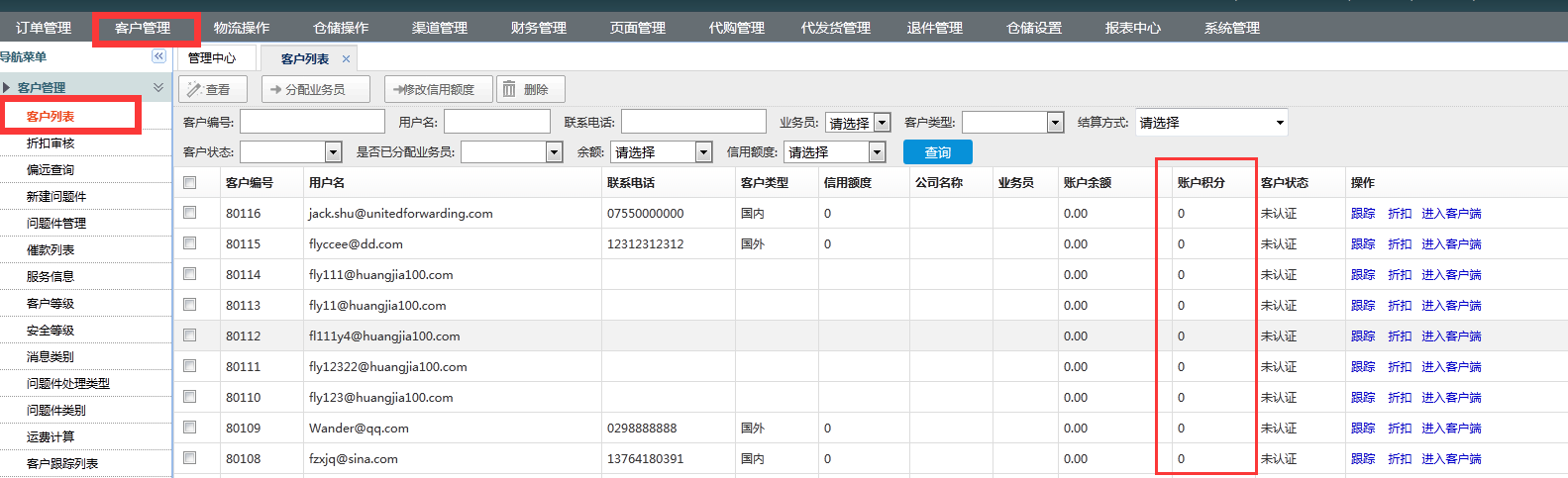Select 偏远查询 in the sidebar
Image resolution: width=1568 pixels, height=478 pixels.
[51, 170]
